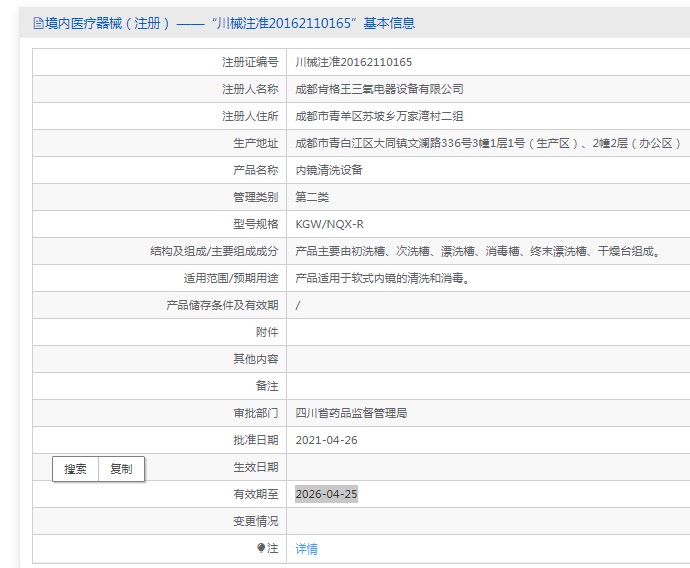Click the 产品储存条件及有效期 label
Viewport: 690px width, 568px height.
click(x=222, y=305)
